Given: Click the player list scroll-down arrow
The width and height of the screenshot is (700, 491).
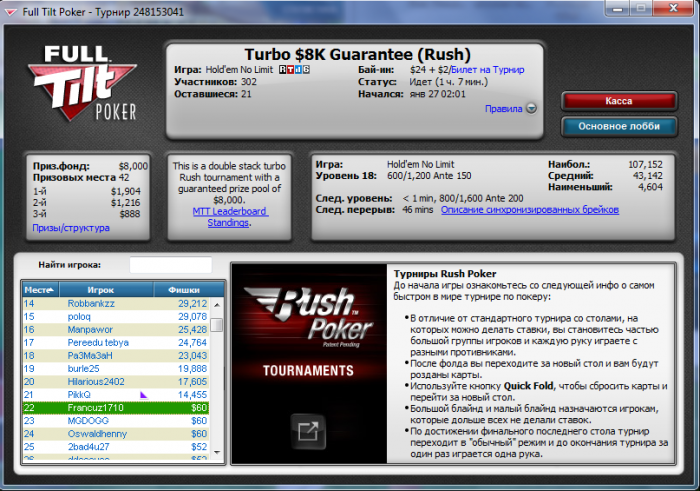Looking at the screenshot, I should 217,452.
